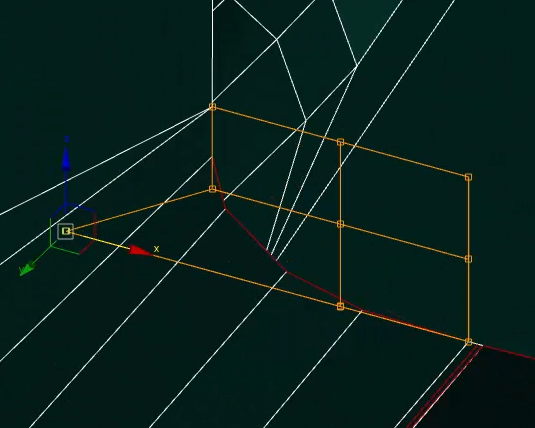Select the red X-axis arrow of the gizmo
The image size is (535, 428).
click(140, 251)
